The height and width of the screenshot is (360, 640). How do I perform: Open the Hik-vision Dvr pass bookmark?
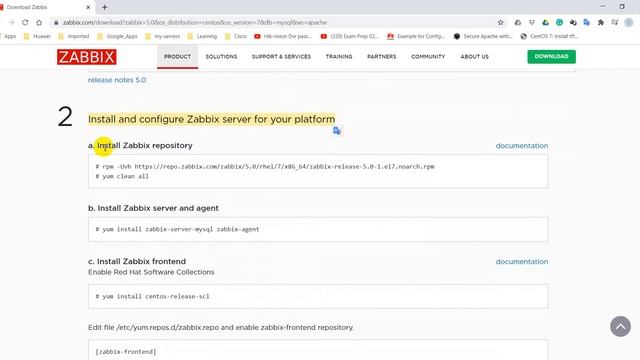(x=283, y=36)
